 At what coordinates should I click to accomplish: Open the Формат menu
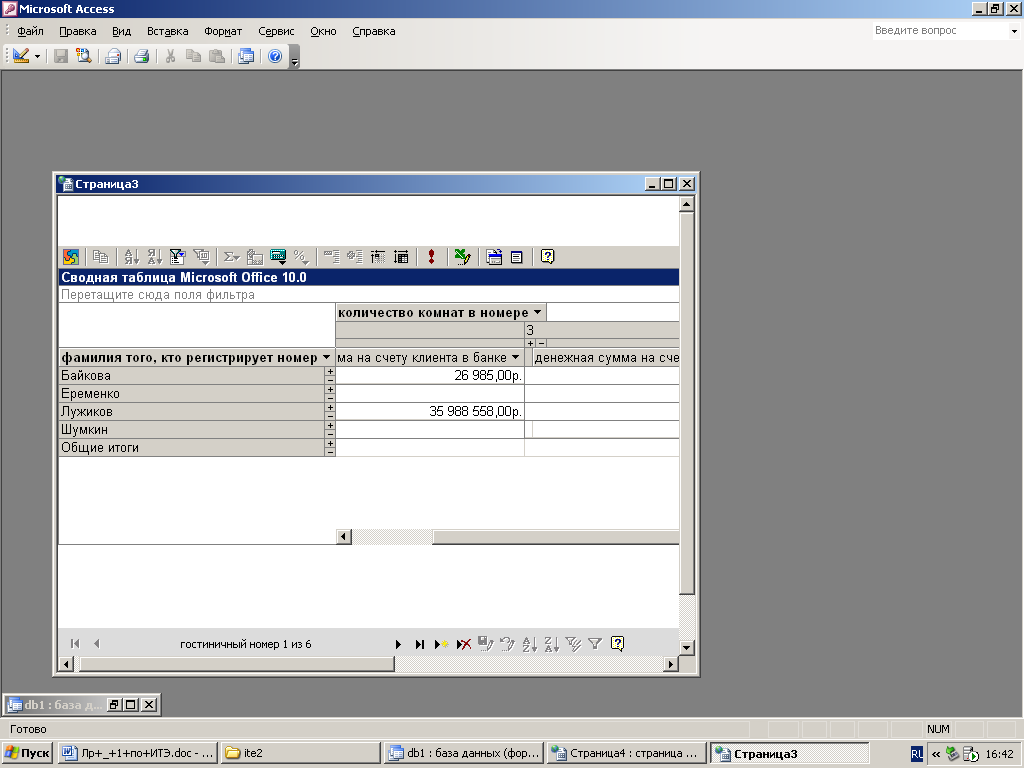tap(223, 31)
